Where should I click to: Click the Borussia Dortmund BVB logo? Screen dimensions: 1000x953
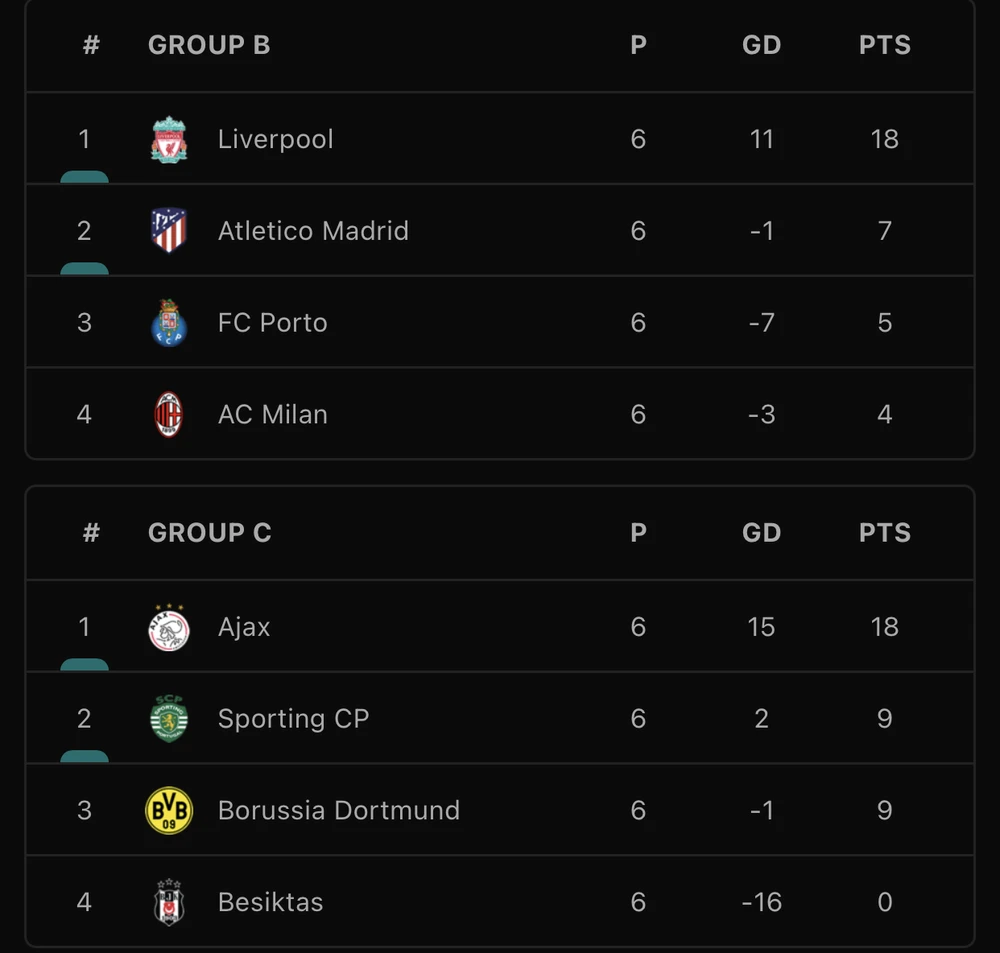point(169,810)
